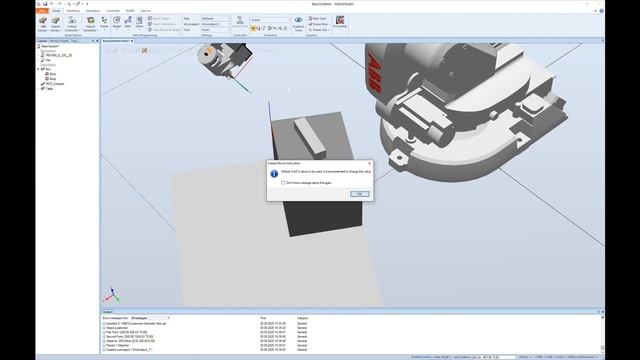Image resolution: width=640 pixels, height=360 pixels.
Task: Click View Robot at Target
Action: click(x=164, y=30)
